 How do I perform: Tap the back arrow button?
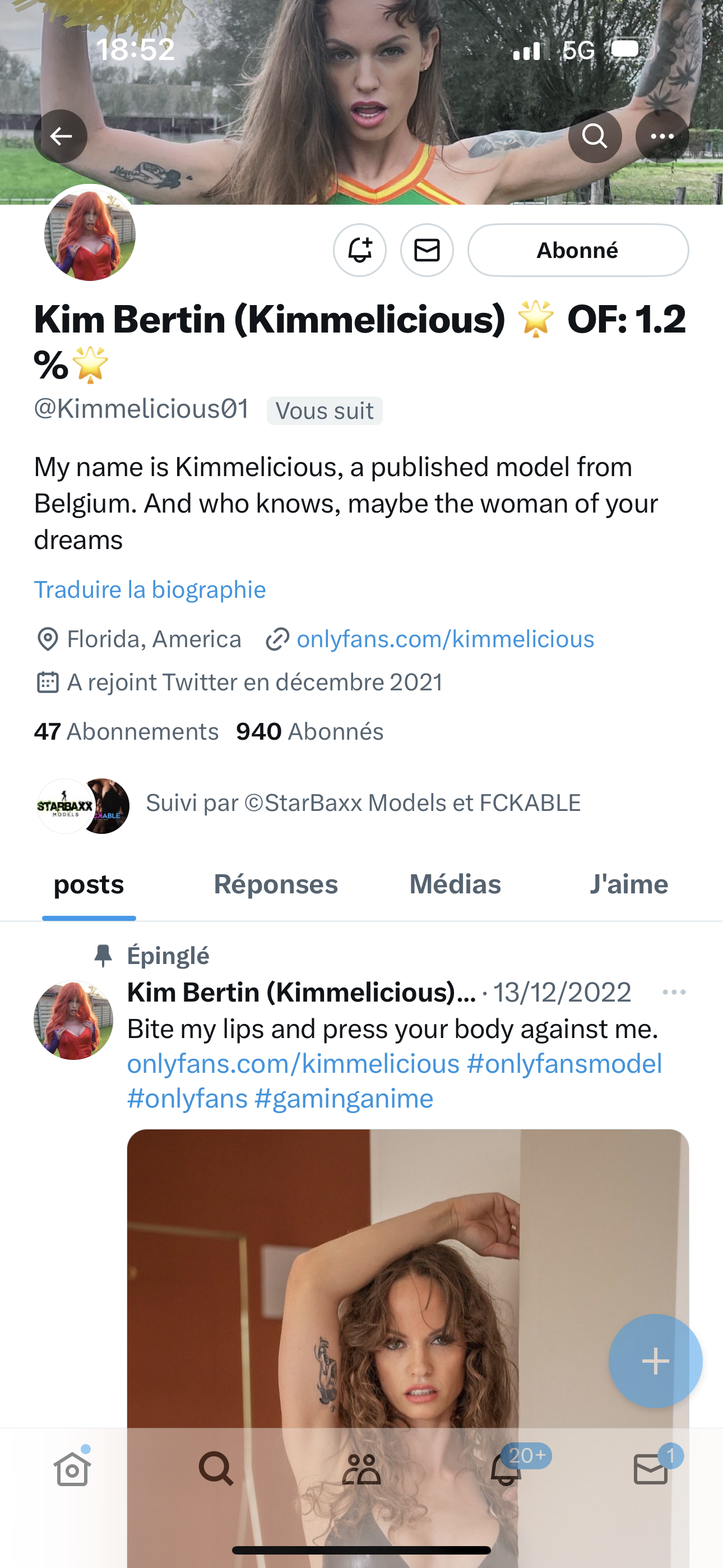[61, 136]
